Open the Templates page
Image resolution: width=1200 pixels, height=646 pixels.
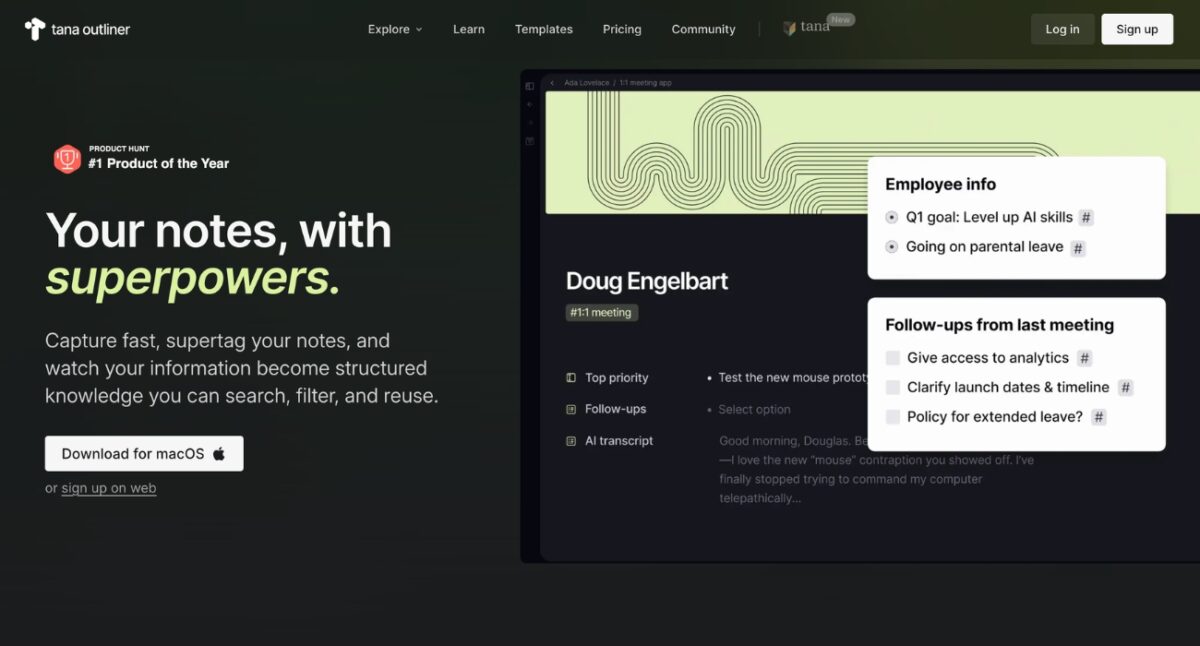[544, 29]
